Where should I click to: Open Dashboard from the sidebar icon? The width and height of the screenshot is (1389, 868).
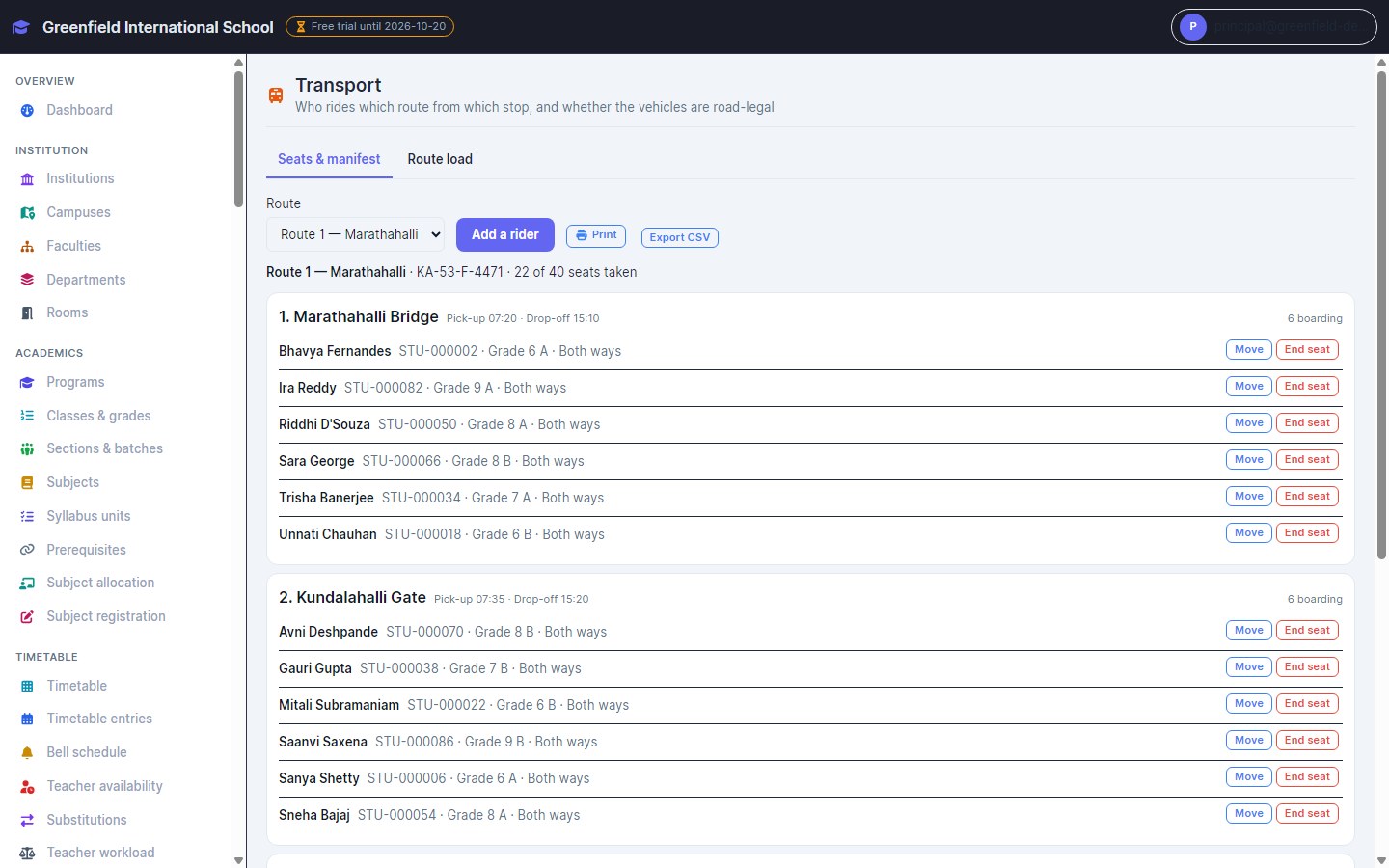(x=27, y=111)
